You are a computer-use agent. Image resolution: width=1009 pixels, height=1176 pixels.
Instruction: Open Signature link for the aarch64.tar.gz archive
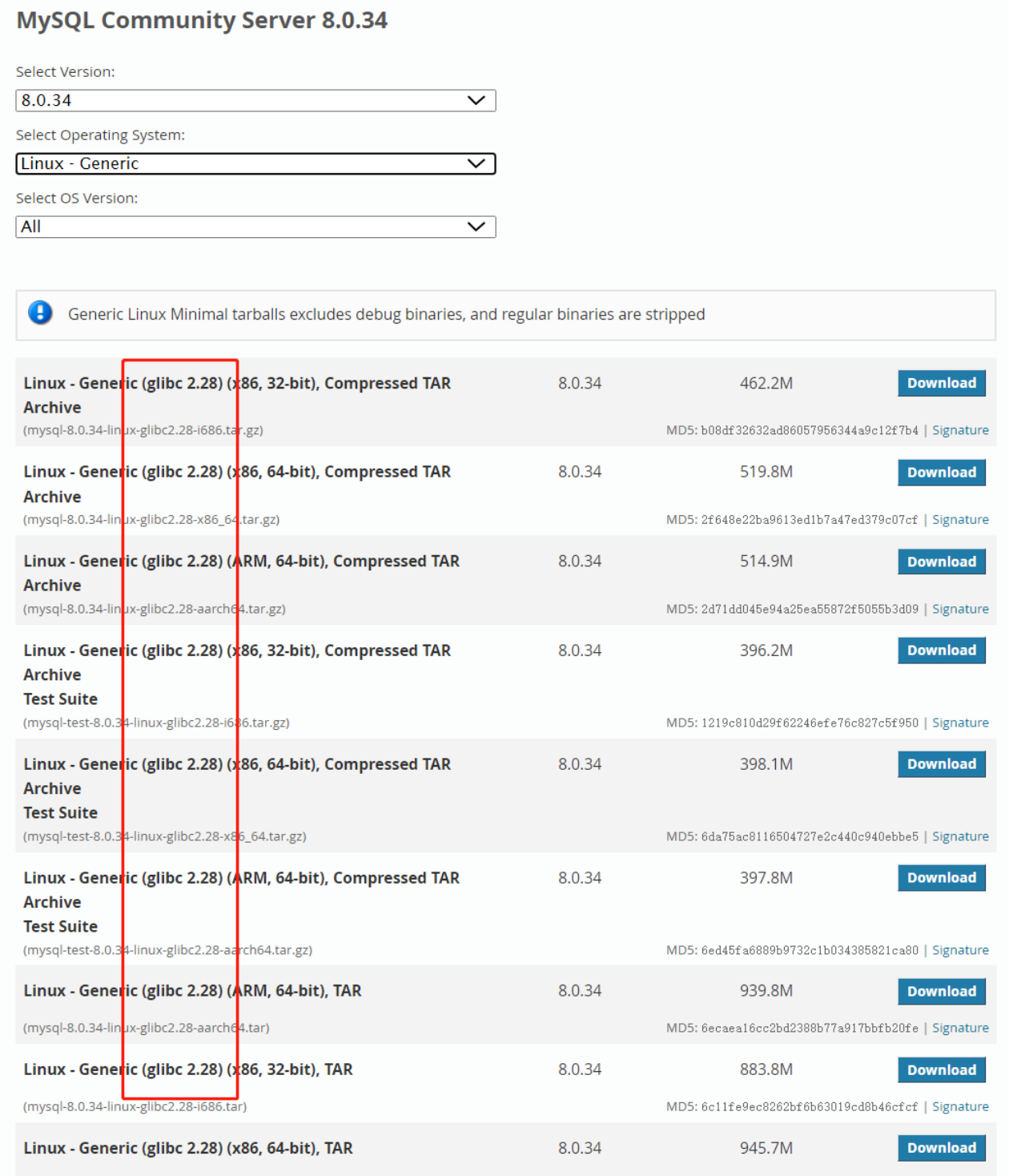(960, 609)
